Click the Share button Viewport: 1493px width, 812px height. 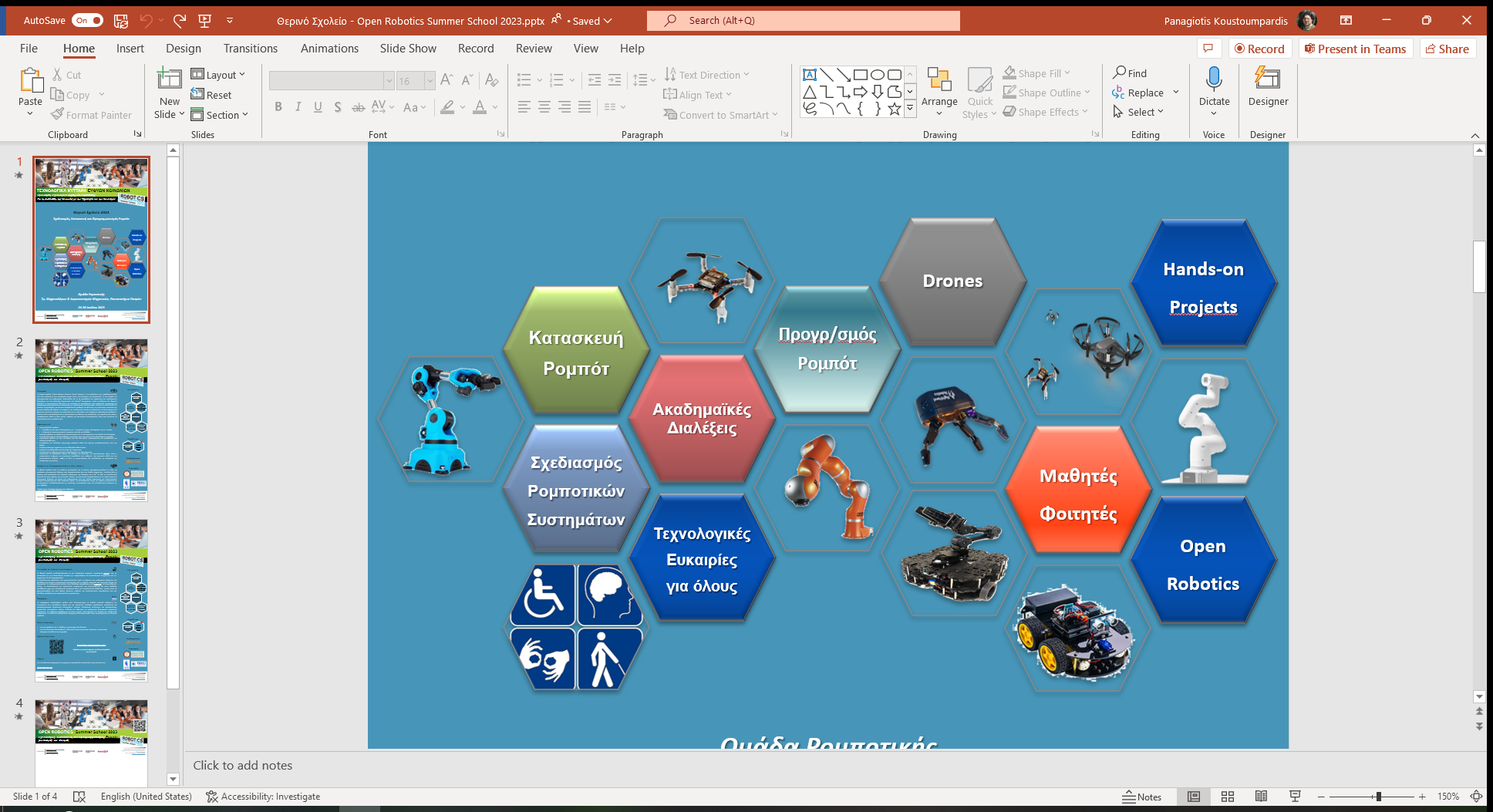click(1448, 49)
